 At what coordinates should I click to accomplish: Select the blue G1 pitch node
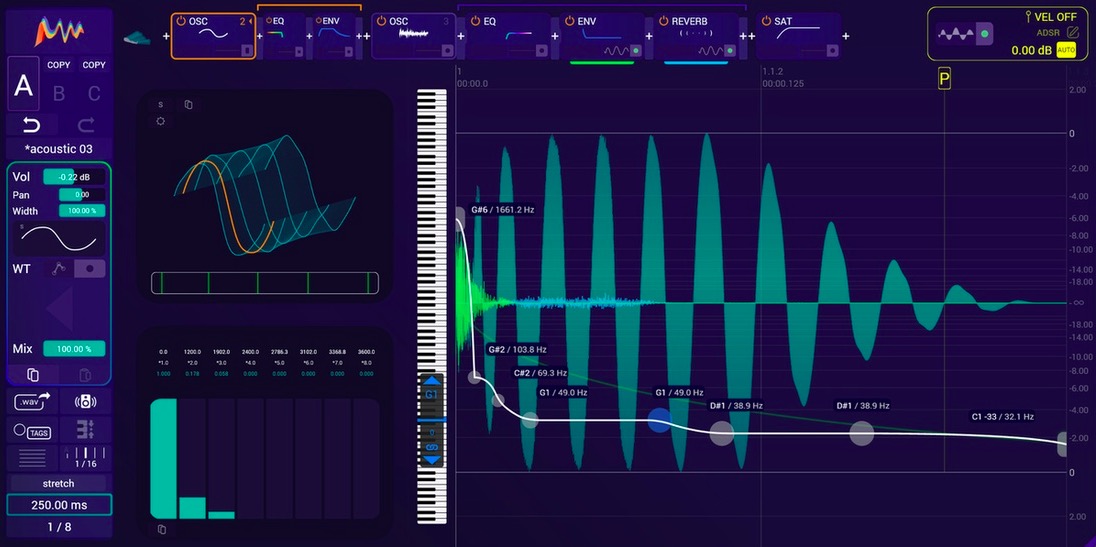point(660,420)
